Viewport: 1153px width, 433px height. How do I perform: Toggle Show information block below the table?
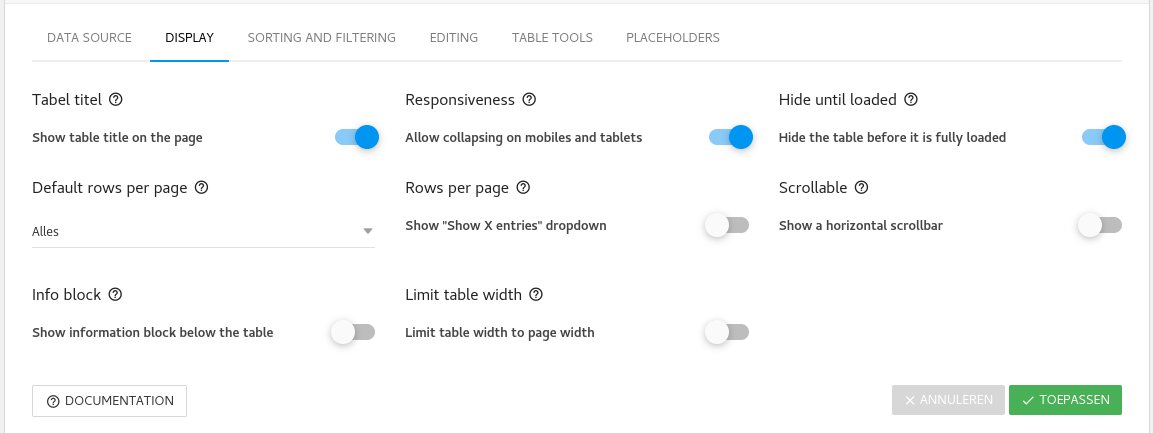coord(353,332)
